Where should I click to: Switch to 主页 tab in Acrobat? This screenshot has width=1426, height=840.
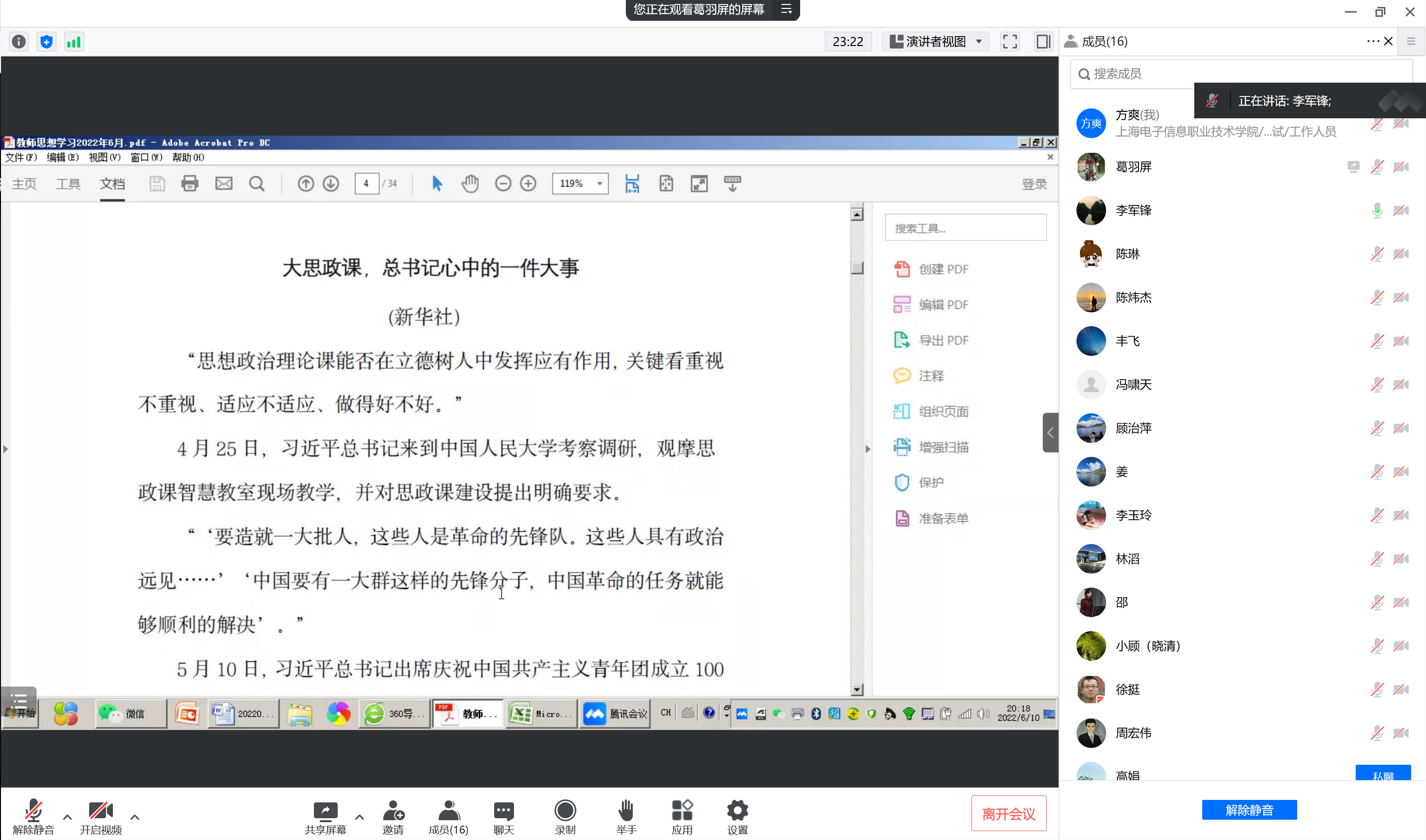pyautogui.click(x=24, y=184)
